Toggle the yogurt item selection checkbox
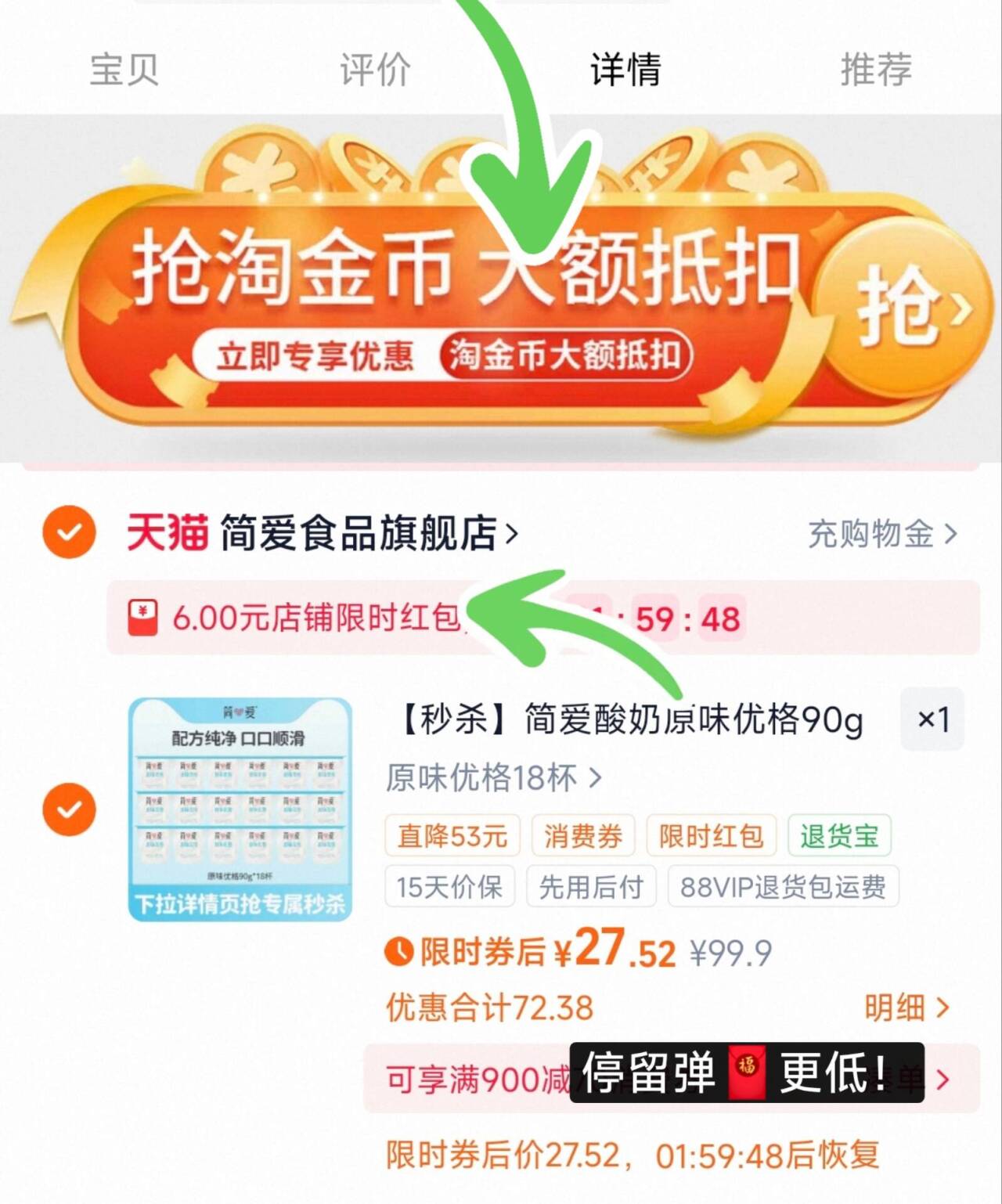The height and width of the screenshot is (1204, 1002). (x=69, y=809)
